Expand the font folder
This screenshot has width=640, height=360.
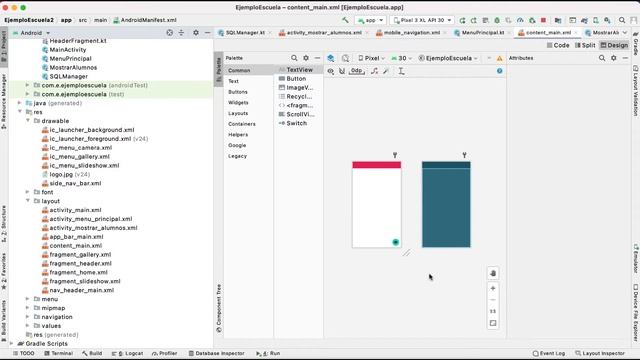[x=28, y=192]
